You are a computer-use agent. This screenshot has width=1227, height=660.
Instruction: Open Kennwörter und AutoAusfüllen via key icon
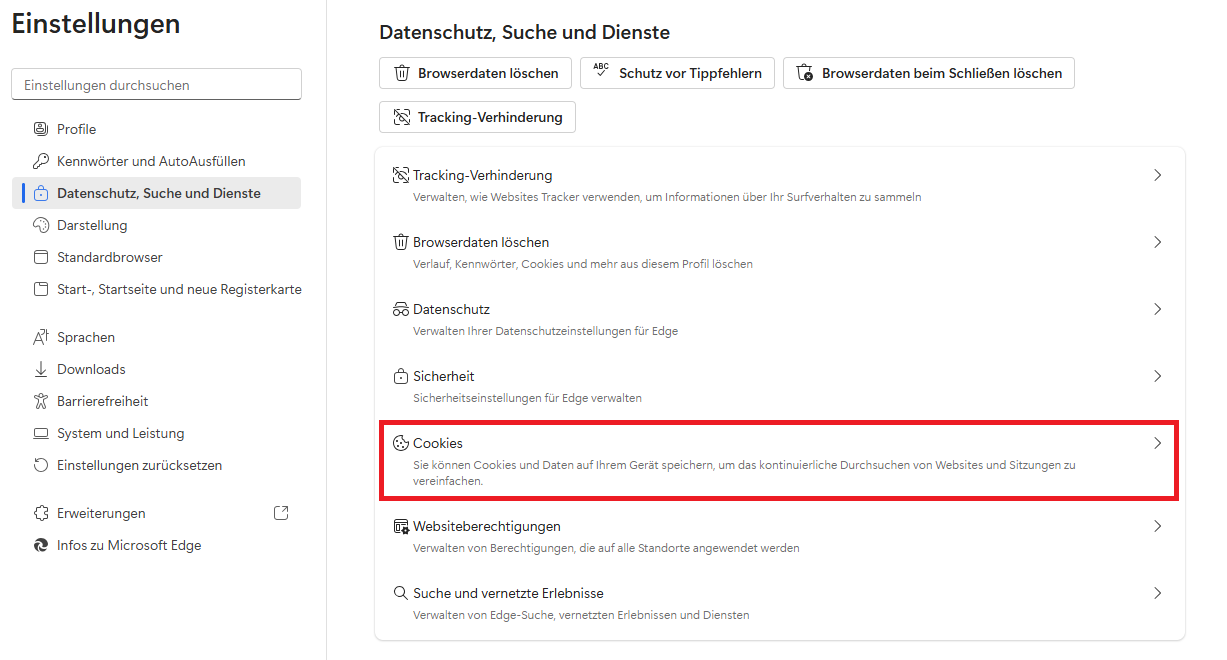click(40, 161)
